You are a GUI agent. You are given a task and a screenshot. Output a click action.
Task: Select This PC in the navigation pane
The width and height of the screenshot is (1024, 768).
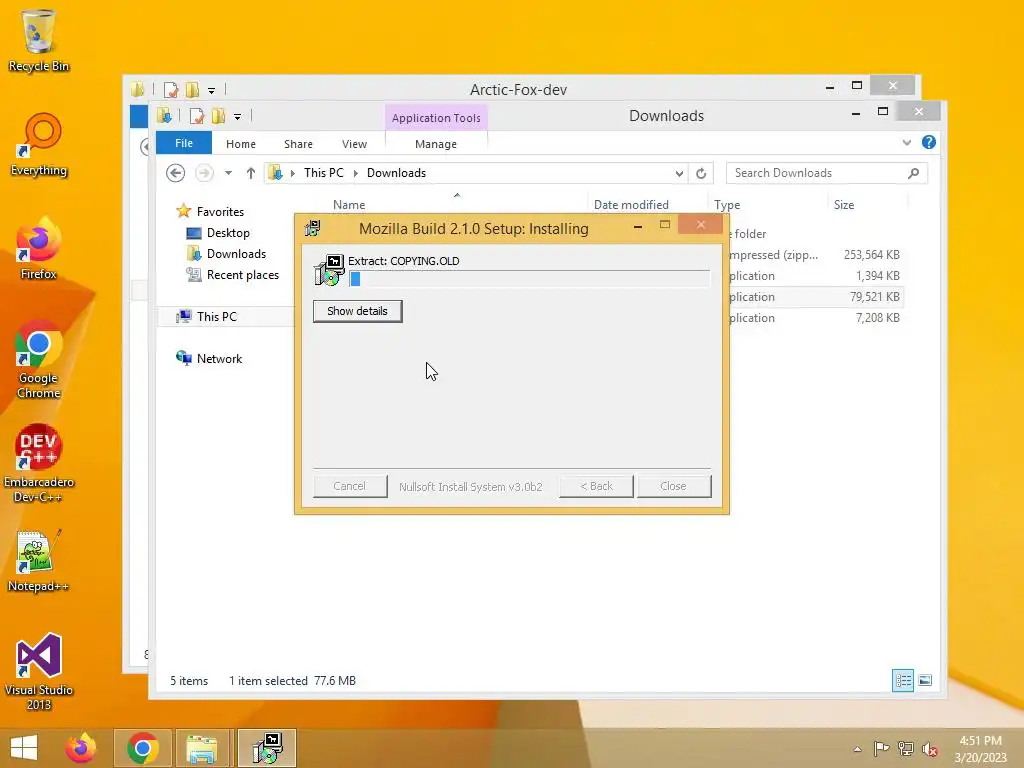[216, 317]
